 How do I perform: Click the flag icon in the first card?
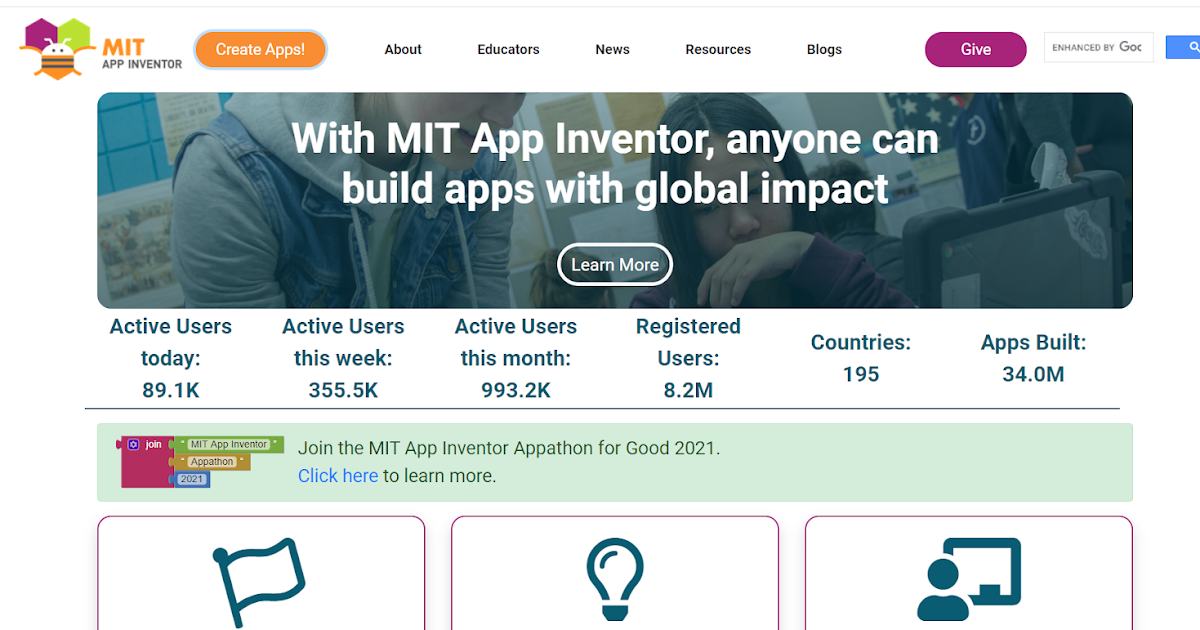point(259,580)
